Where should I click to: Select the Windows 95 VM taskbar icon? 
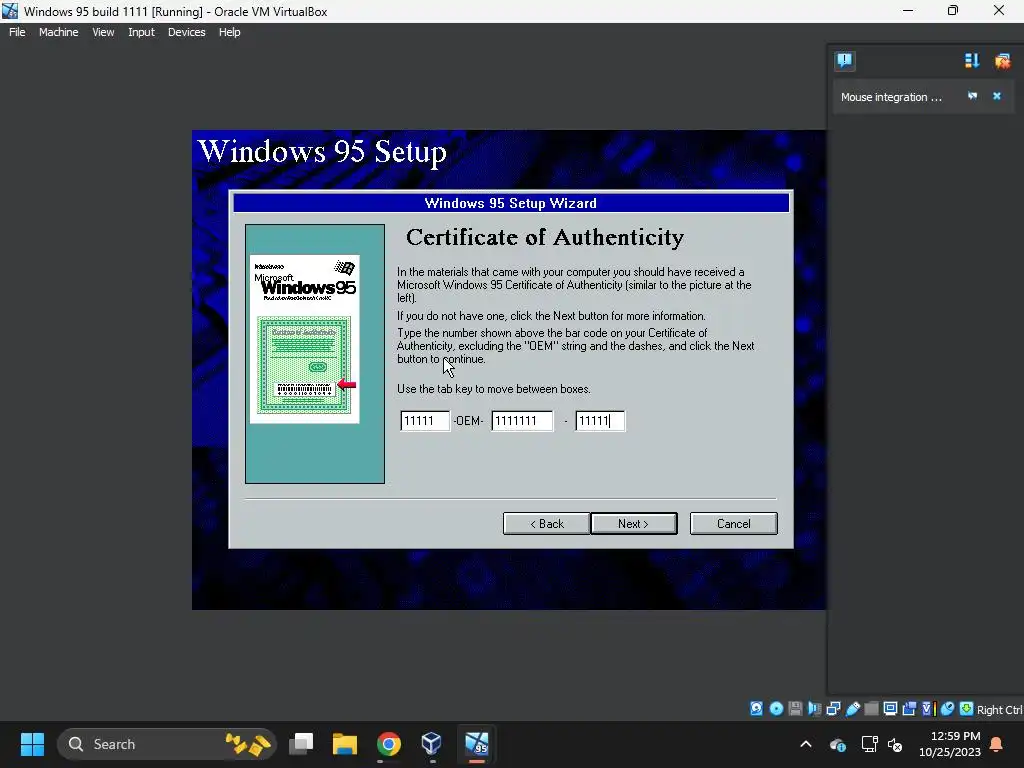477,744
